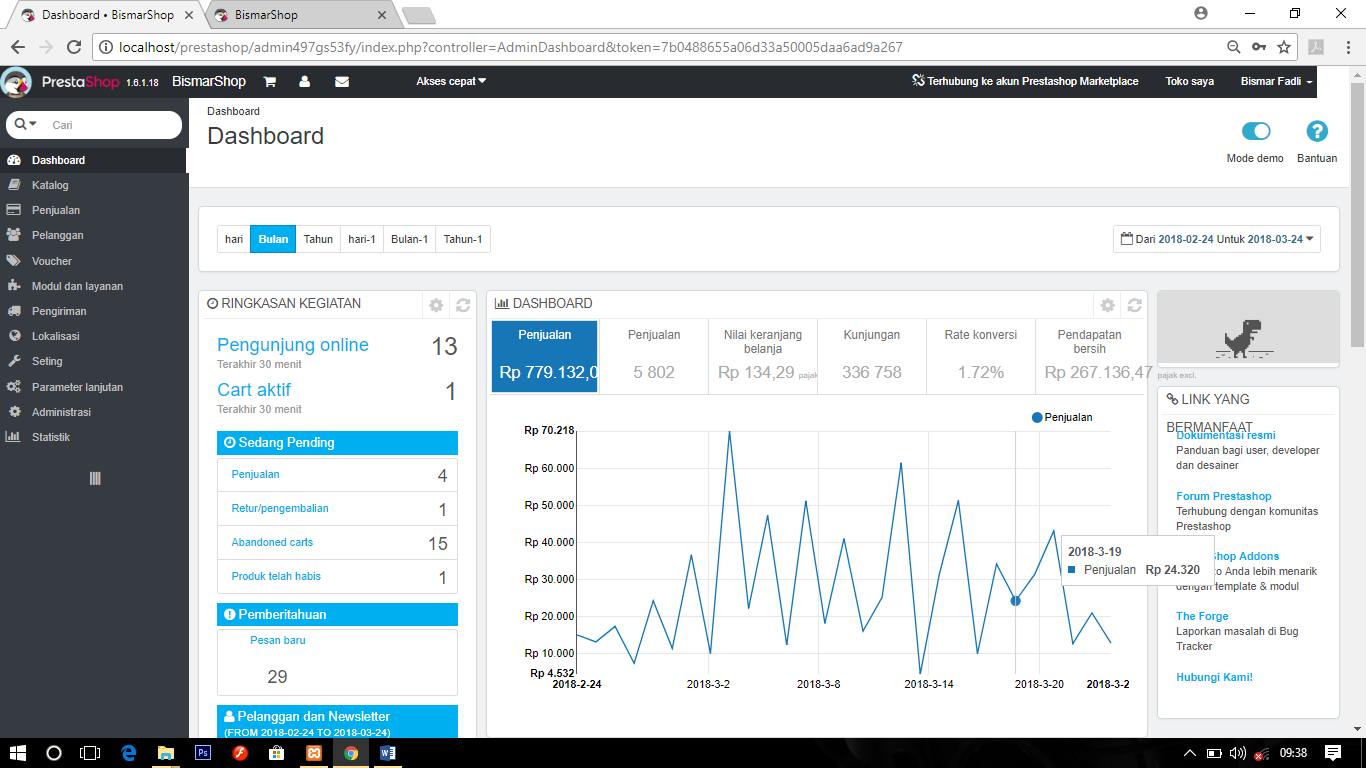Click the Cari search input field
The width and height of the screenshot is (1366, 768).
click(112, 125)
